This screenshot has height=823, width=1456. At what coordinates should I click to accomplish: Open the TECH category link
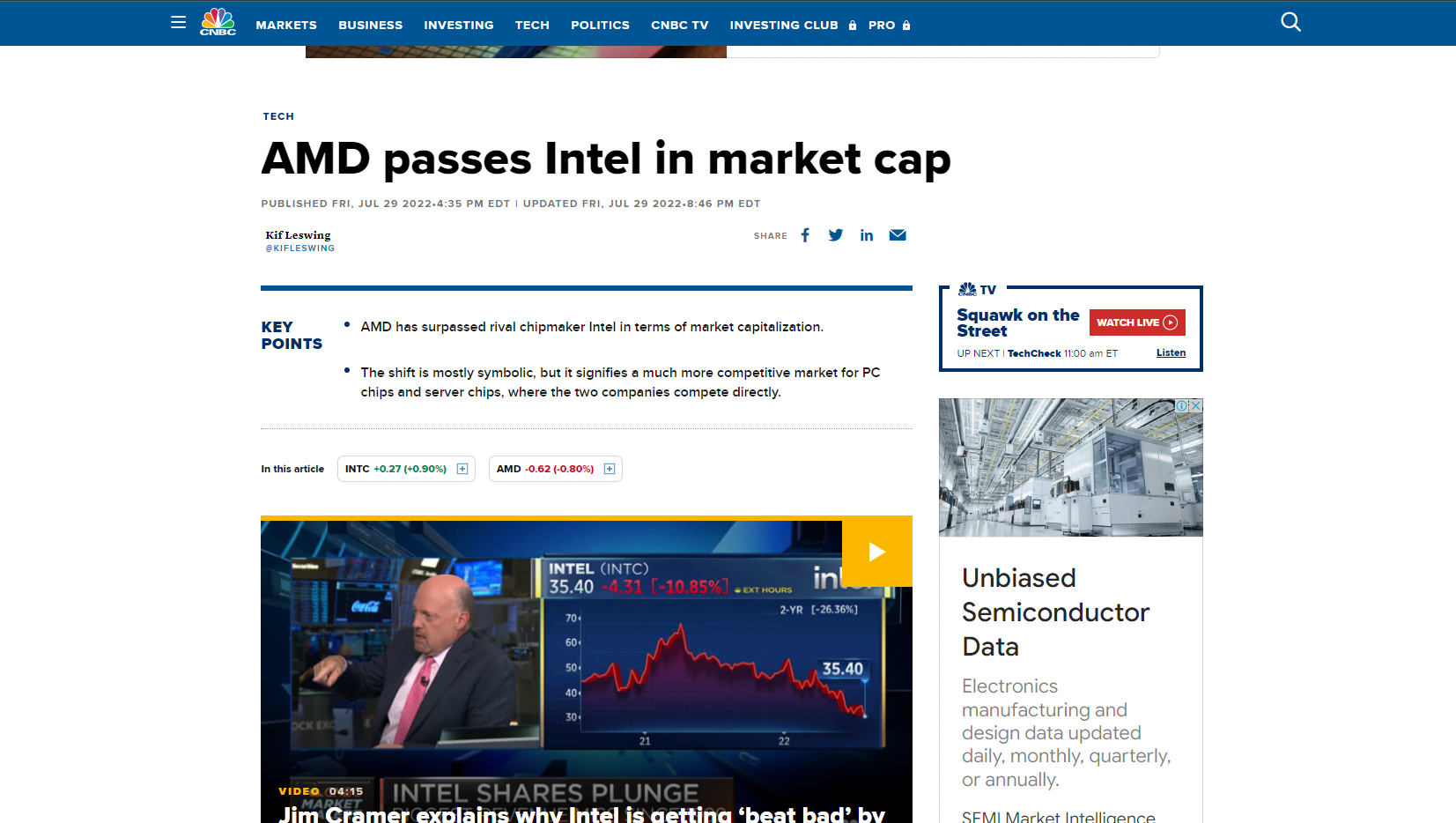278,116
